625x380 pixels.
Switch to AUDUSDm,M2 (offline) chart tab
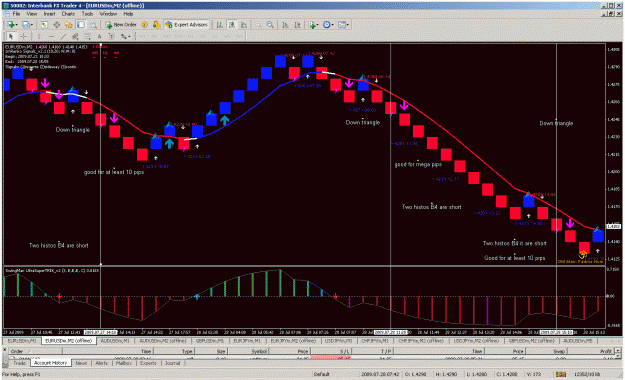point(163,341)
